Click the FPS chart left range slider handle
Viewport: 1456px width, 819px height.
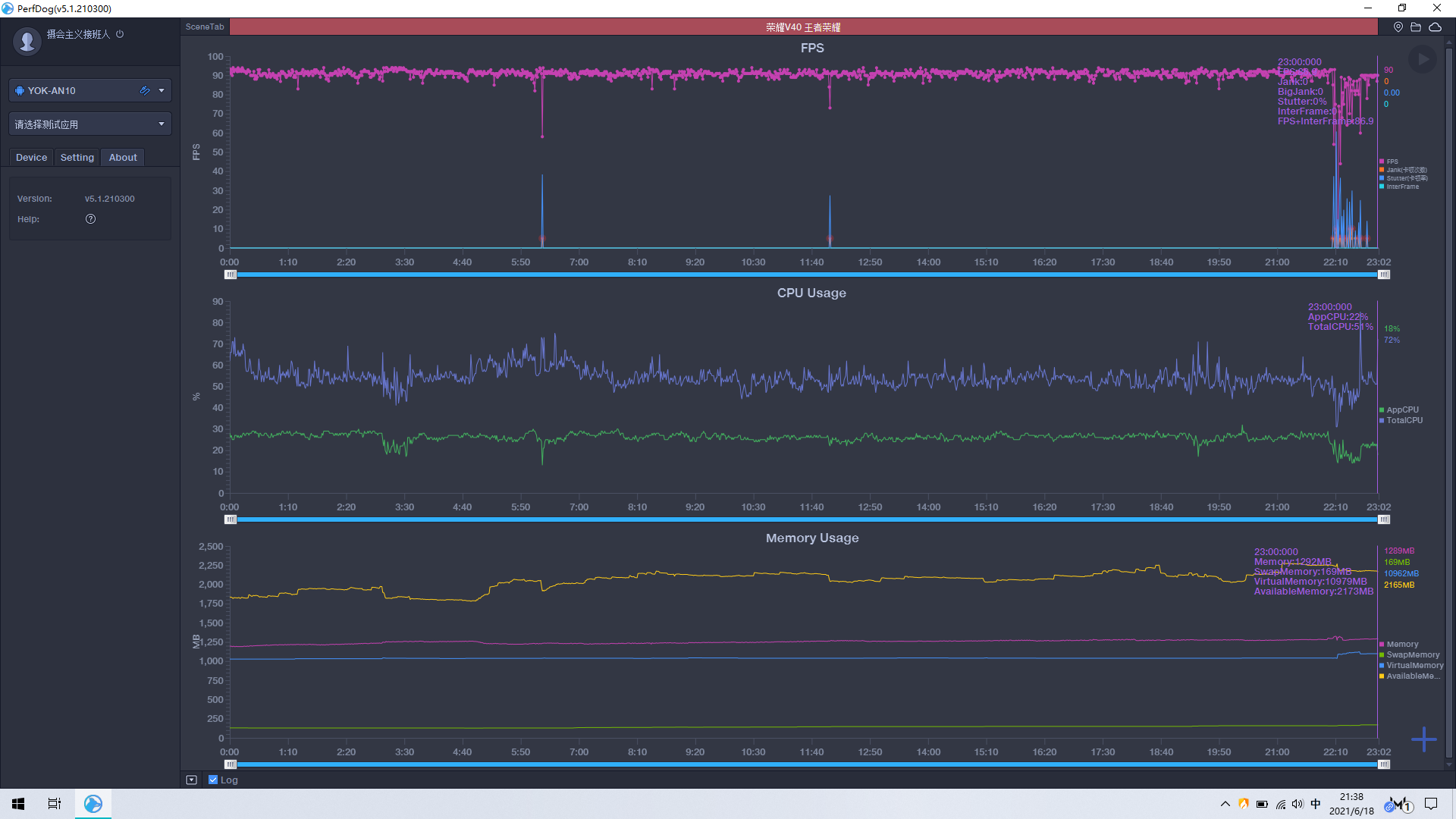(231, 275)
